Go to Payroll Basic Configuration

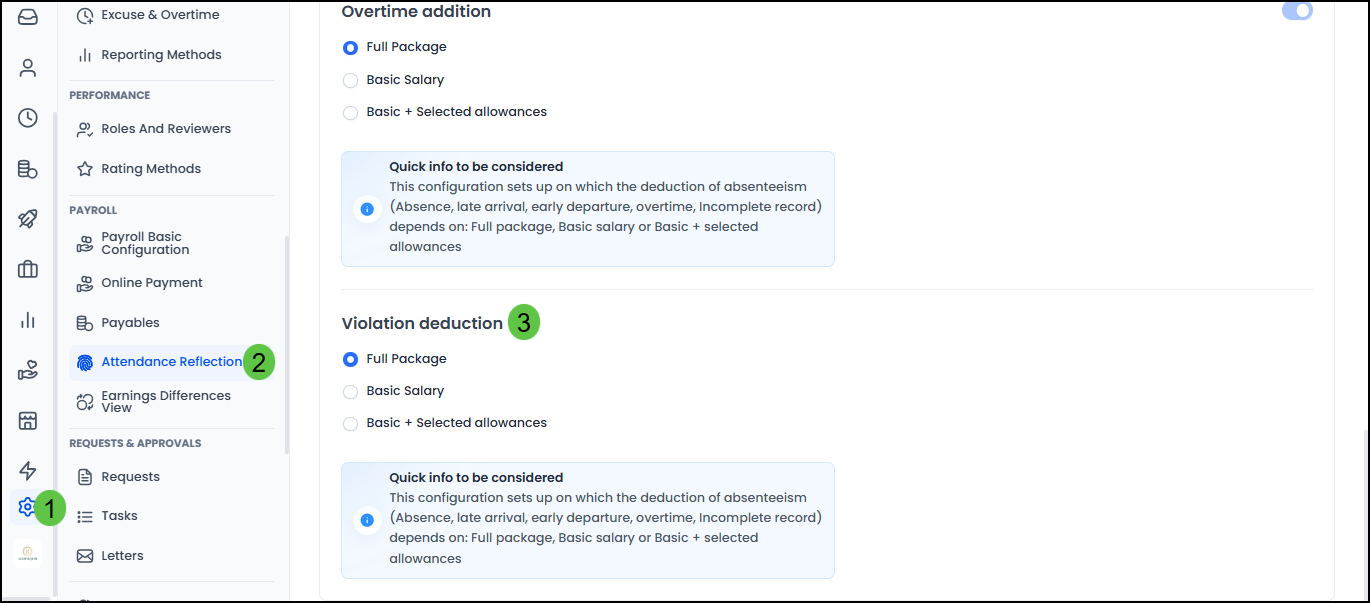(145, 243)
